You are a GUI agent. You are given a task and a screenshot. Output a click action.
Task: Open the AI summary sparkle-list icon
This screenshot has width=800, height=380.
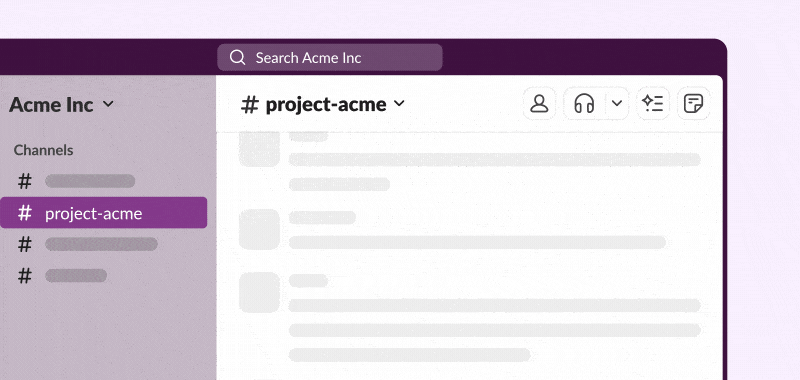pyautogui.click(x=653, y=104)
